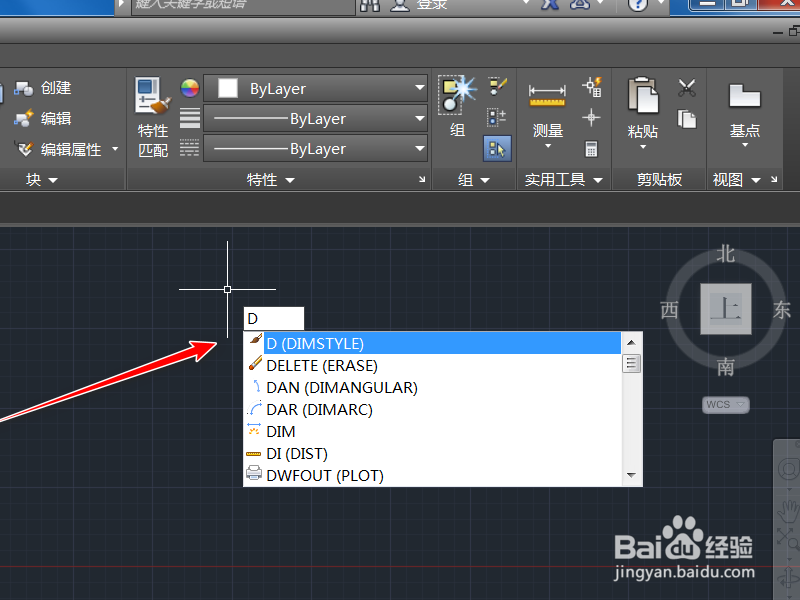Click the Autodesk Exchange X icon
This screenshot has width=800, height=600.
550,4
